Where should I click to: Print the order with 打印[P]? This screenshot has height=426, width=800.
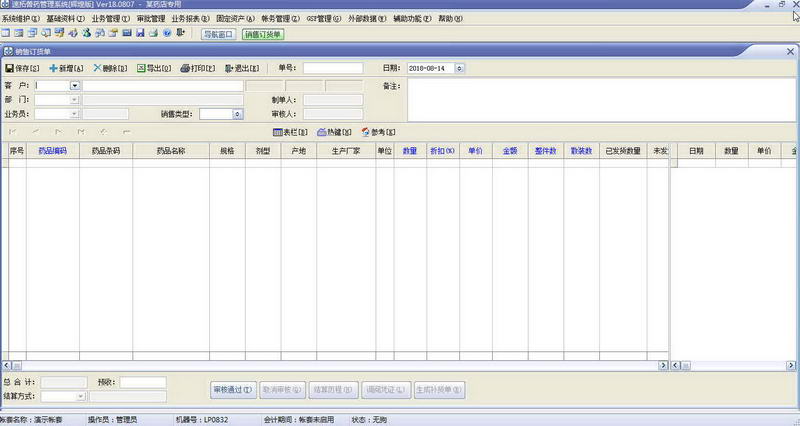(198, 68)
